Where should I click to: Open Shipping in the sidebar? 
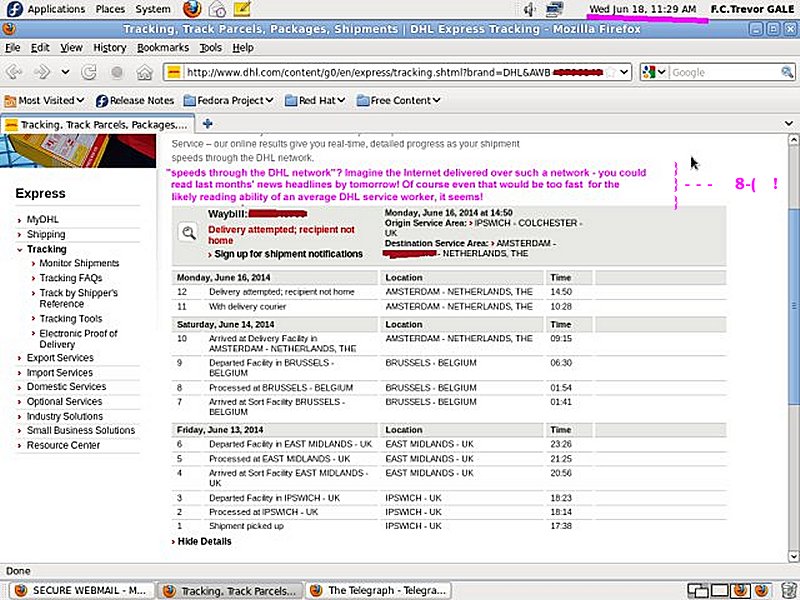coord(46,234)
